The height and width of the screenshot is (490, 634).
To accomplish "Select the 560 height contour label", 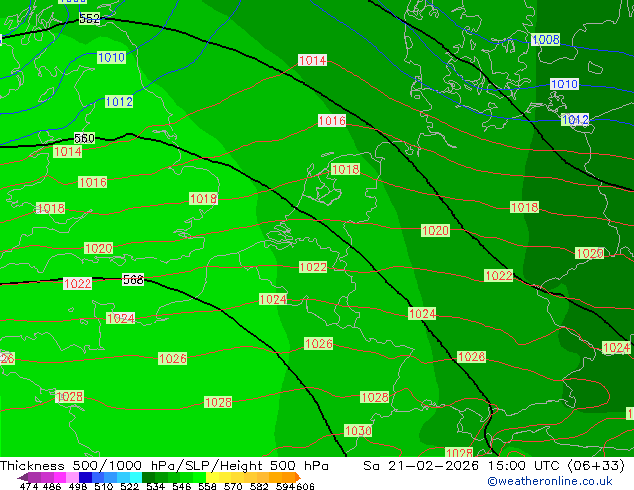I will coord(84,139).
